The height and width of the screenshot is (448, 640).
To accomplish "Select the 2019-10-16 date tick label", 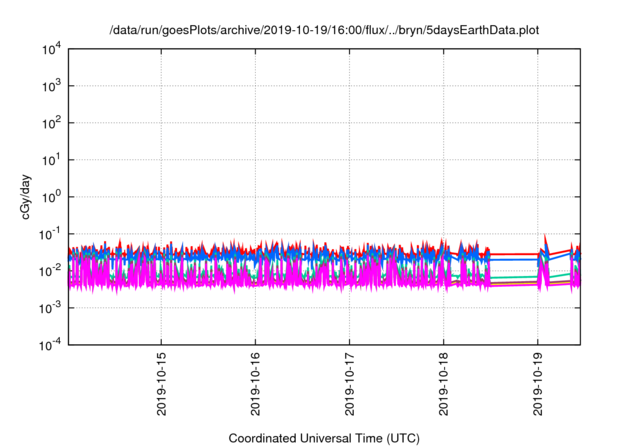I will [x=255, y=384].
